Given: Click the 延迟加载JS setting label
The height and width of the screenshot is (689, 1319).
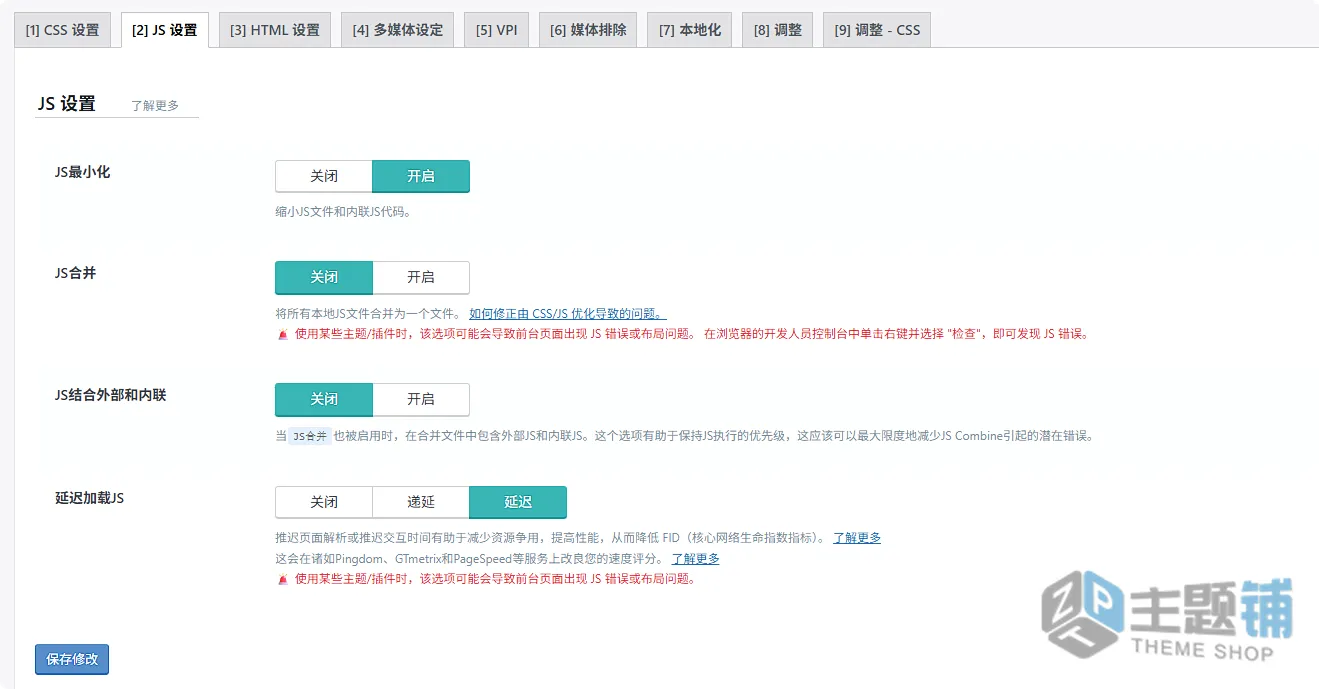Looking at the screenshot, I should [x=89, y=498].
